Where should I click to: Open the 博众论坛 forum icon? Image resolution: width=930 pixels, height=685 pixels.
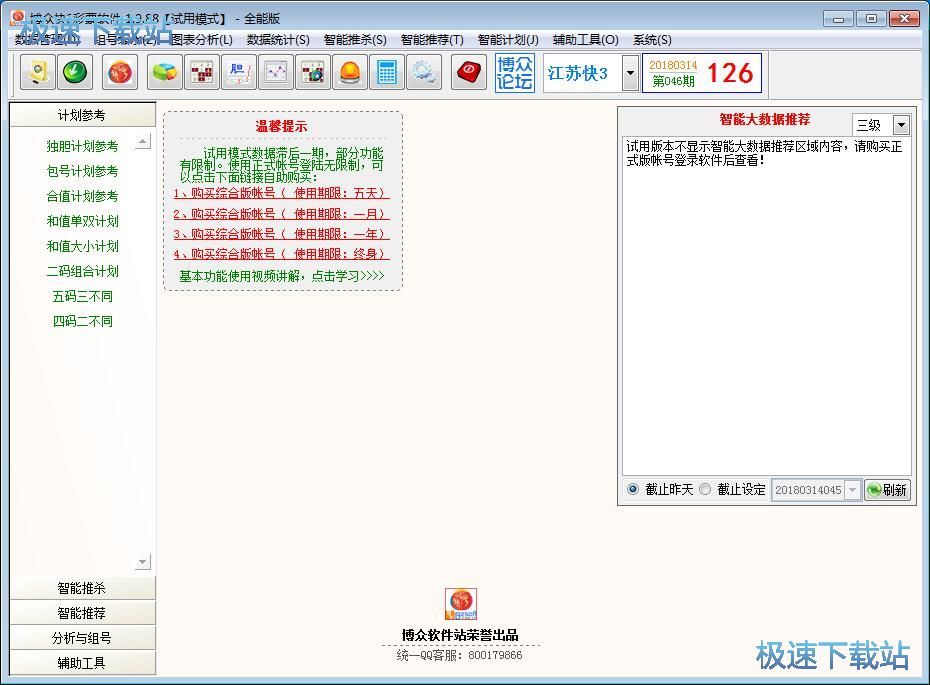coord(515,72)
